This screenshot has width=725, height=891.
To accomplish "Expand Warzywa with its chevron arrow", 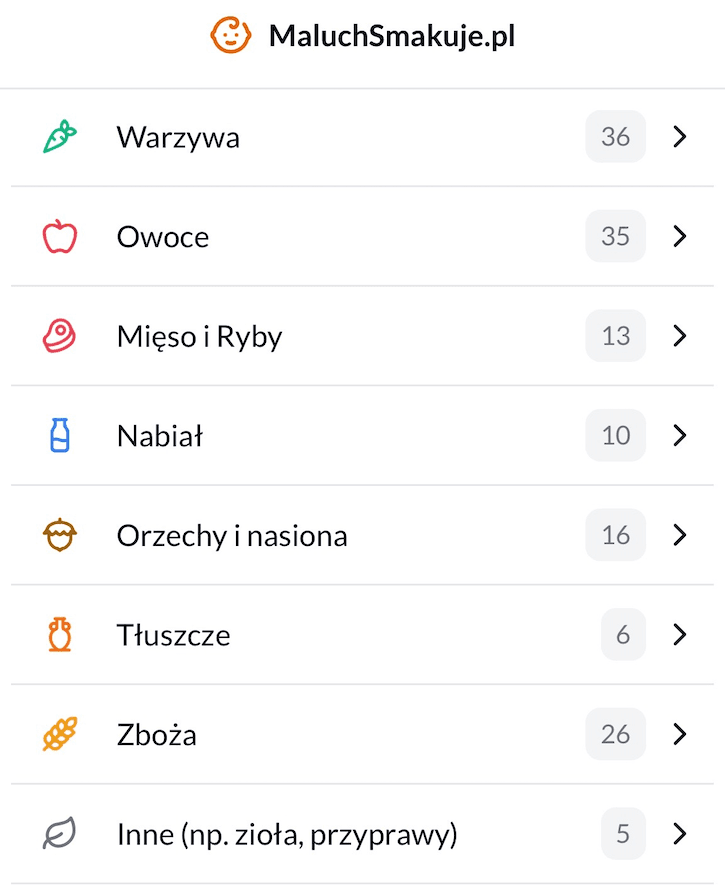I will [680, 136].
